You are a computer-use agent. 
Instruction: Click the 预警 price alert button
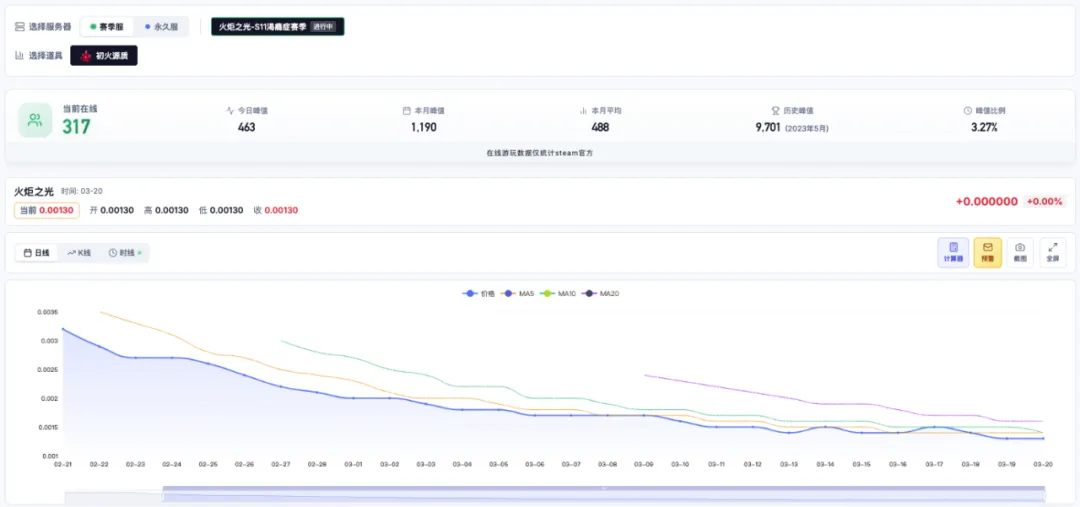point(987,251)
